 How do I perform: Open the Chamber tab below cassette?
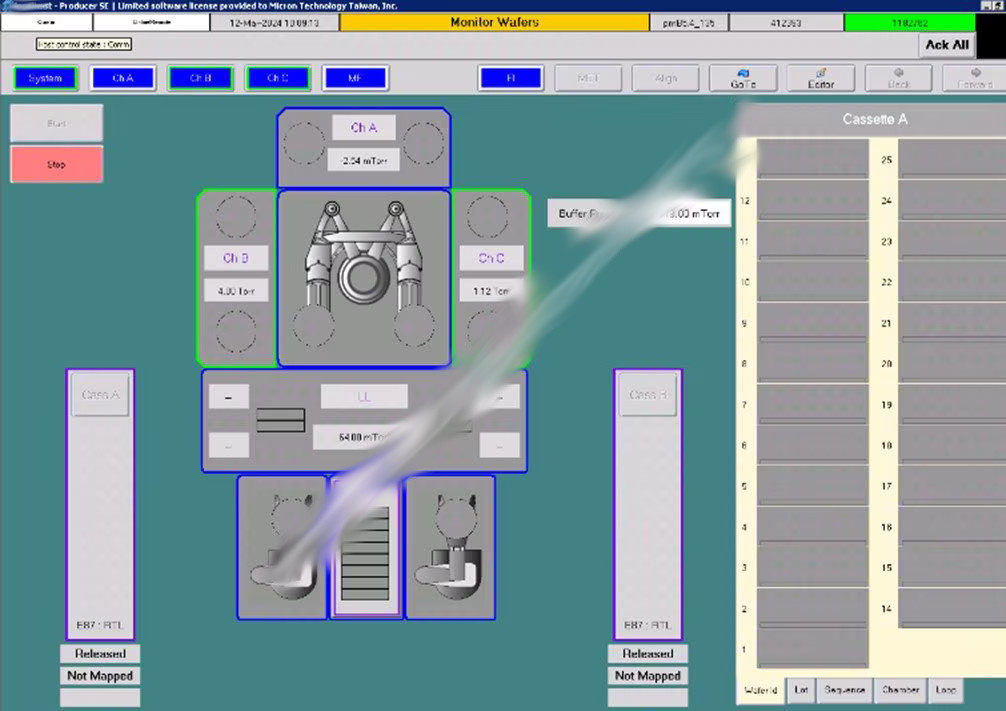point(901,690)
